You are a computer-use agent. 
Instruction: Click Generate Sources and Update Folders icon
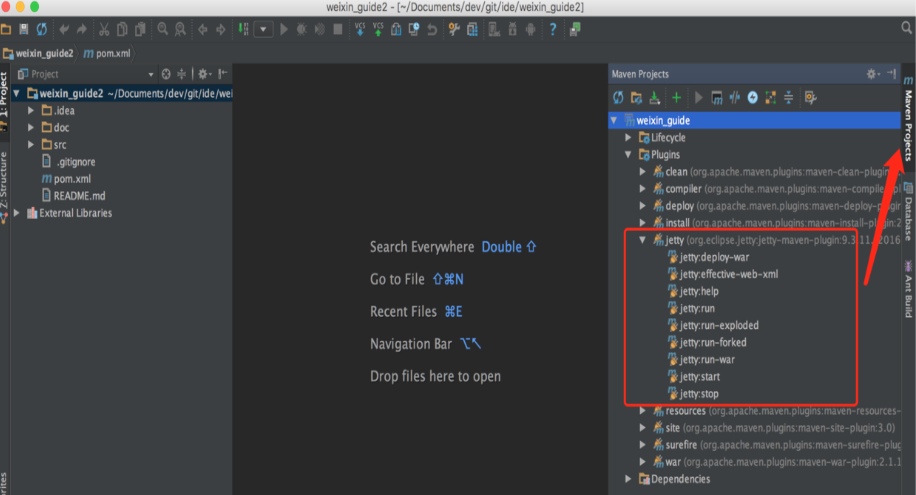(636, 98)
